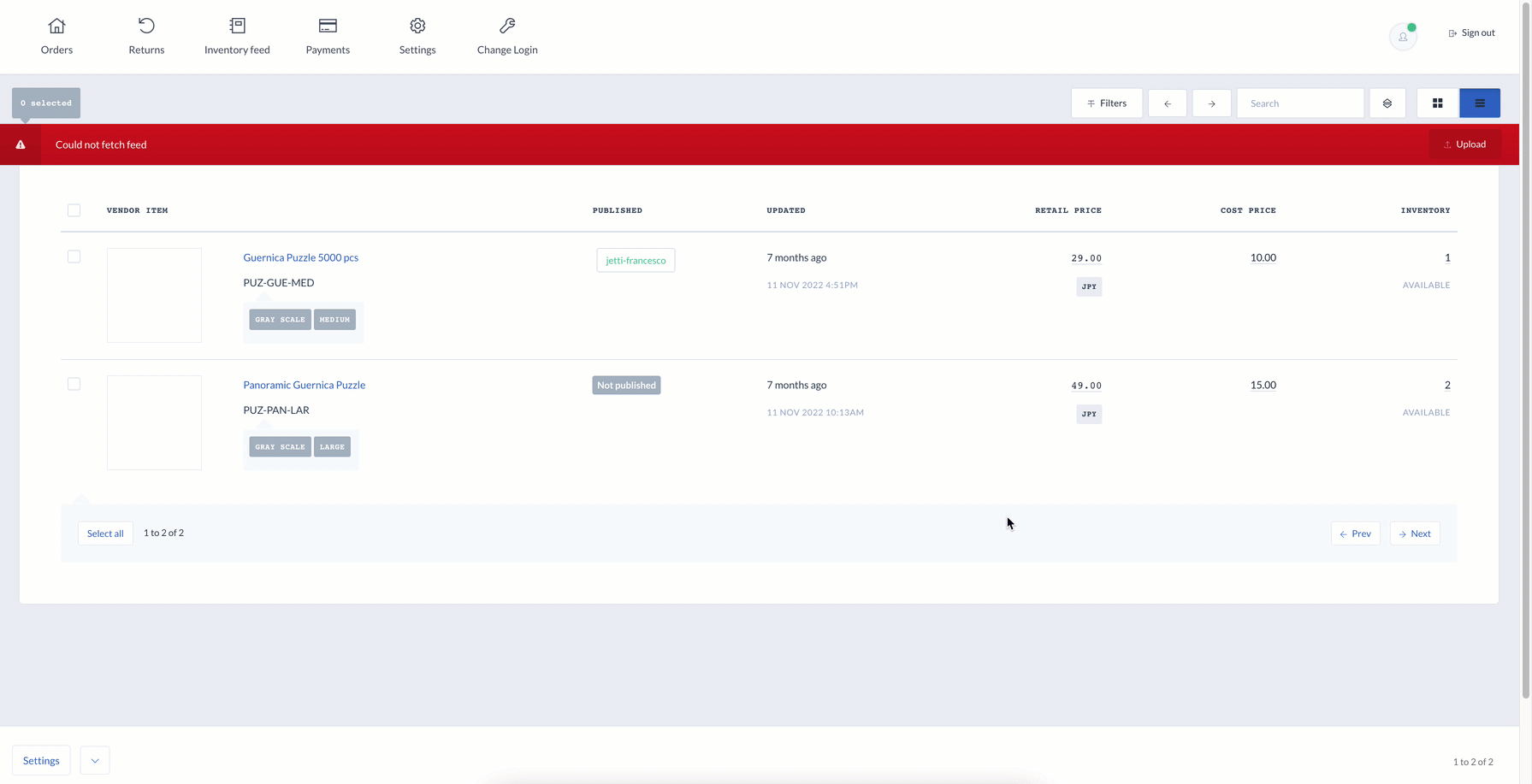
Task: Check the Guernica Puzzle 5000 pcs row
Action: [x=74, y=256]
